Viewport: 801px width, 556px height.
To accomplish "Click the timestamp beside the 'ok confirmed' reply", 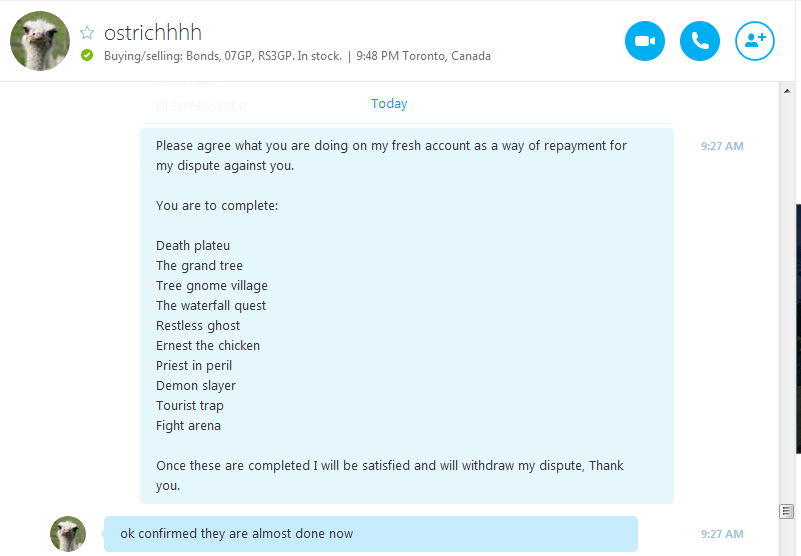I will click(x=722, y=534).
